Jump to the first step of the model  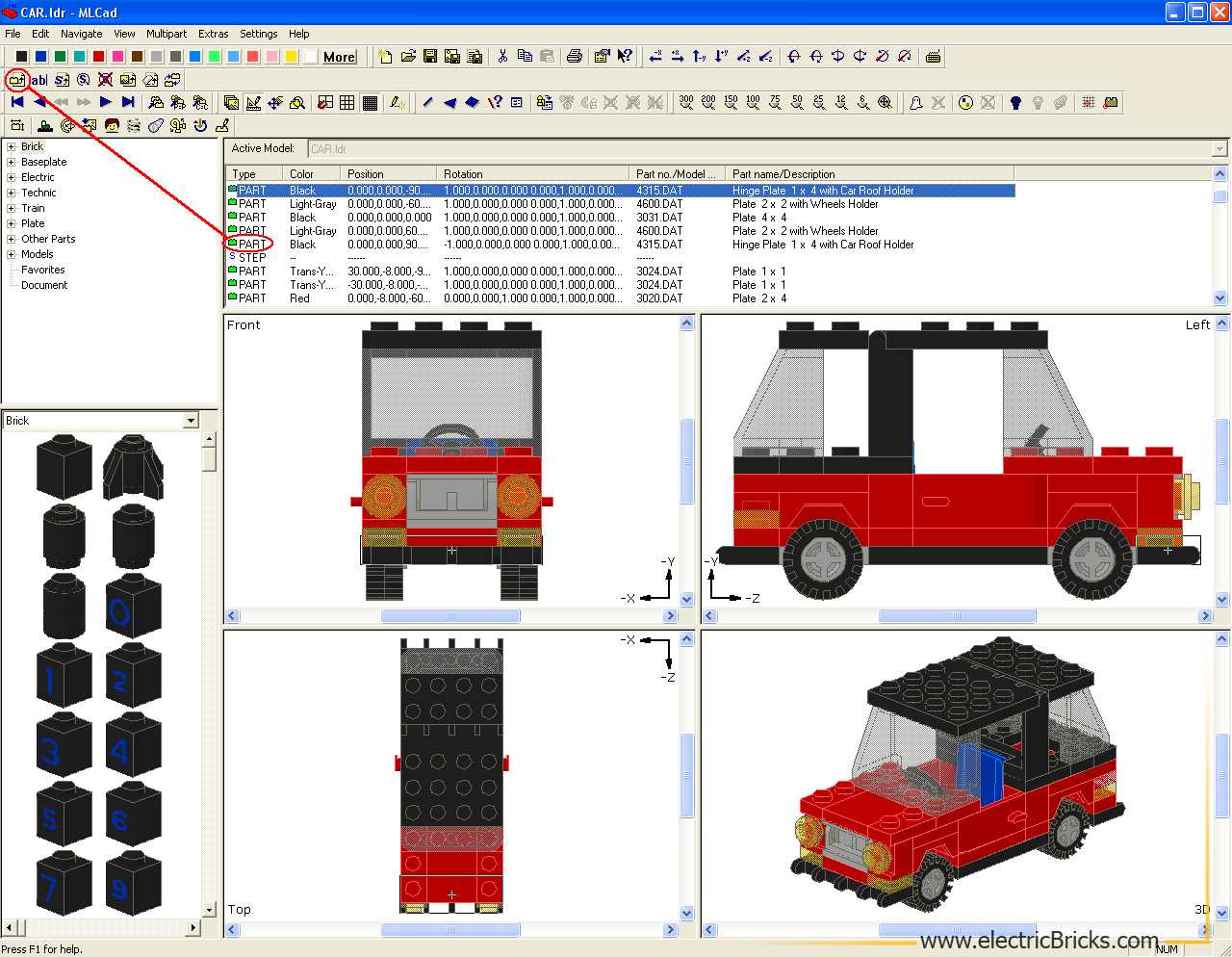pos(17,103)
